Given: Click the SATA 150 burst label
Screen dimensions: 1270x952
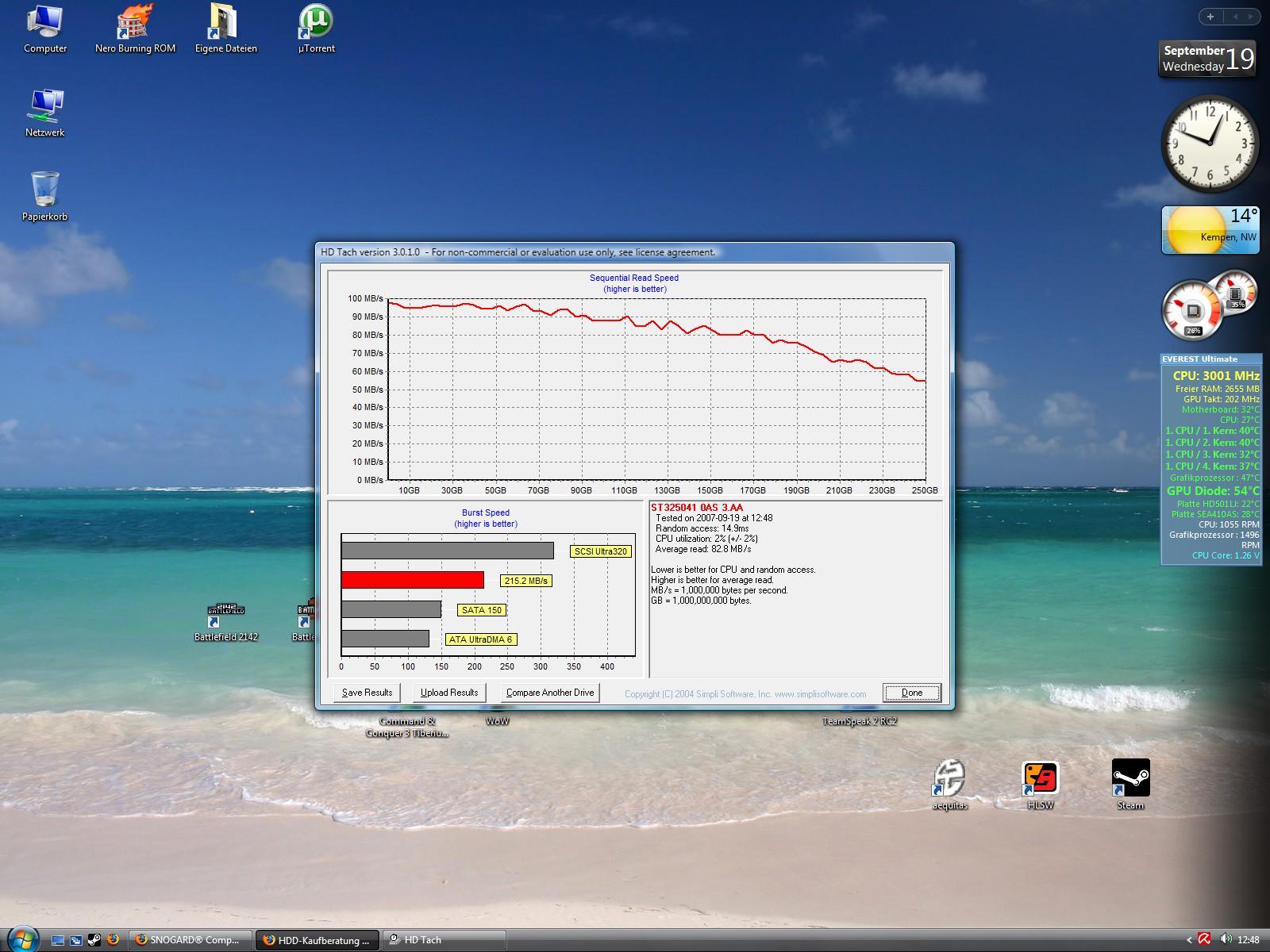Looking at the screenshot, I should 482,610.
